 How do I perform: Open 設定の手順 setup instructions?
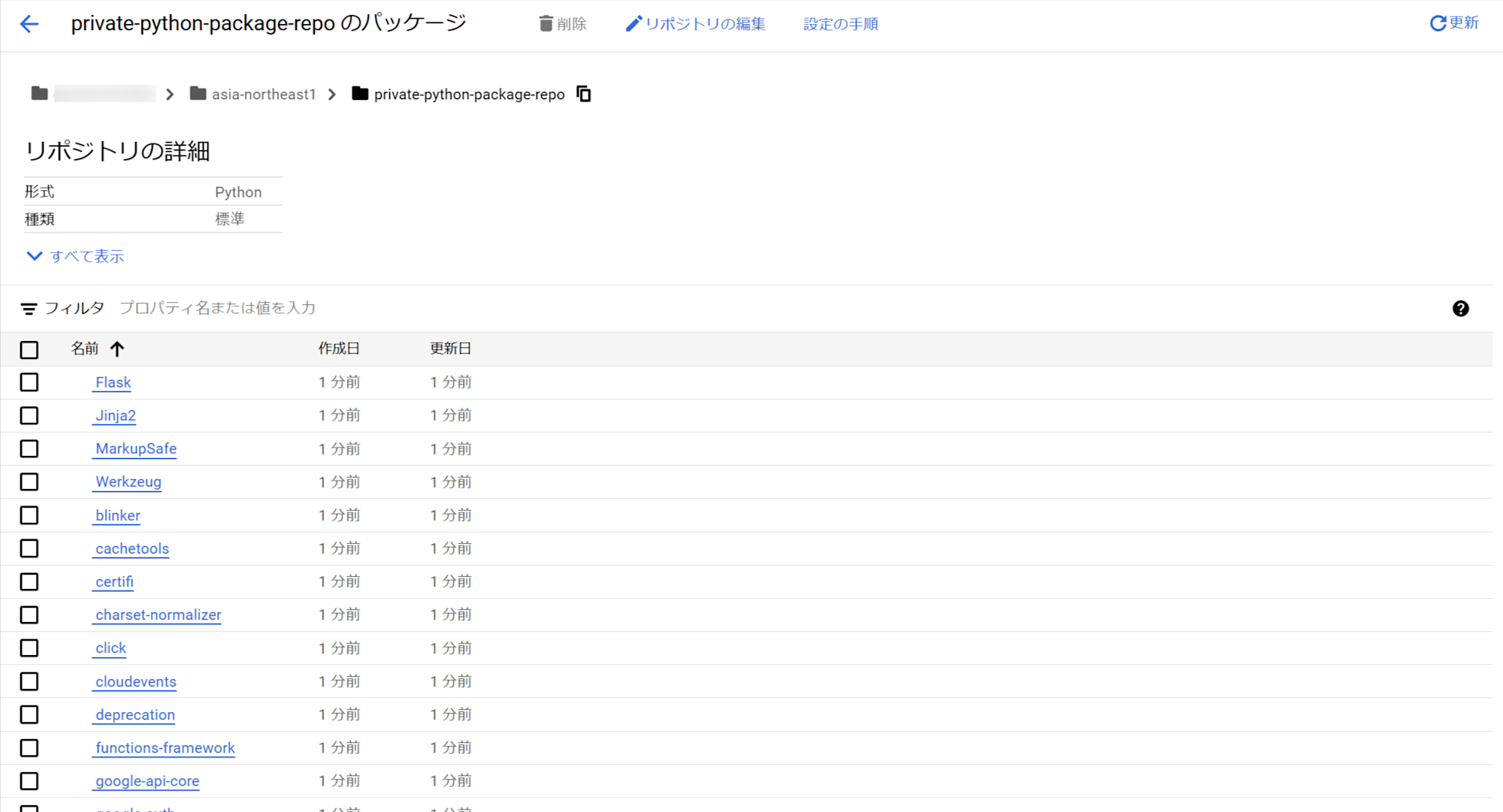pyautogui.click(x=841, y=24)
